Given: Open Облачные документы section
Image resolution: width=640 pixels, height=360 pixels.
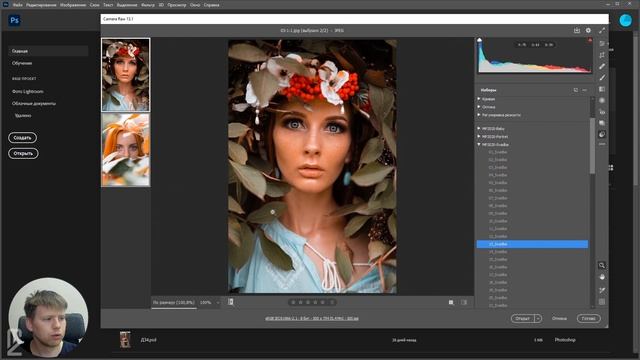Looking at the screenshot, I should (x=34, y=104).
